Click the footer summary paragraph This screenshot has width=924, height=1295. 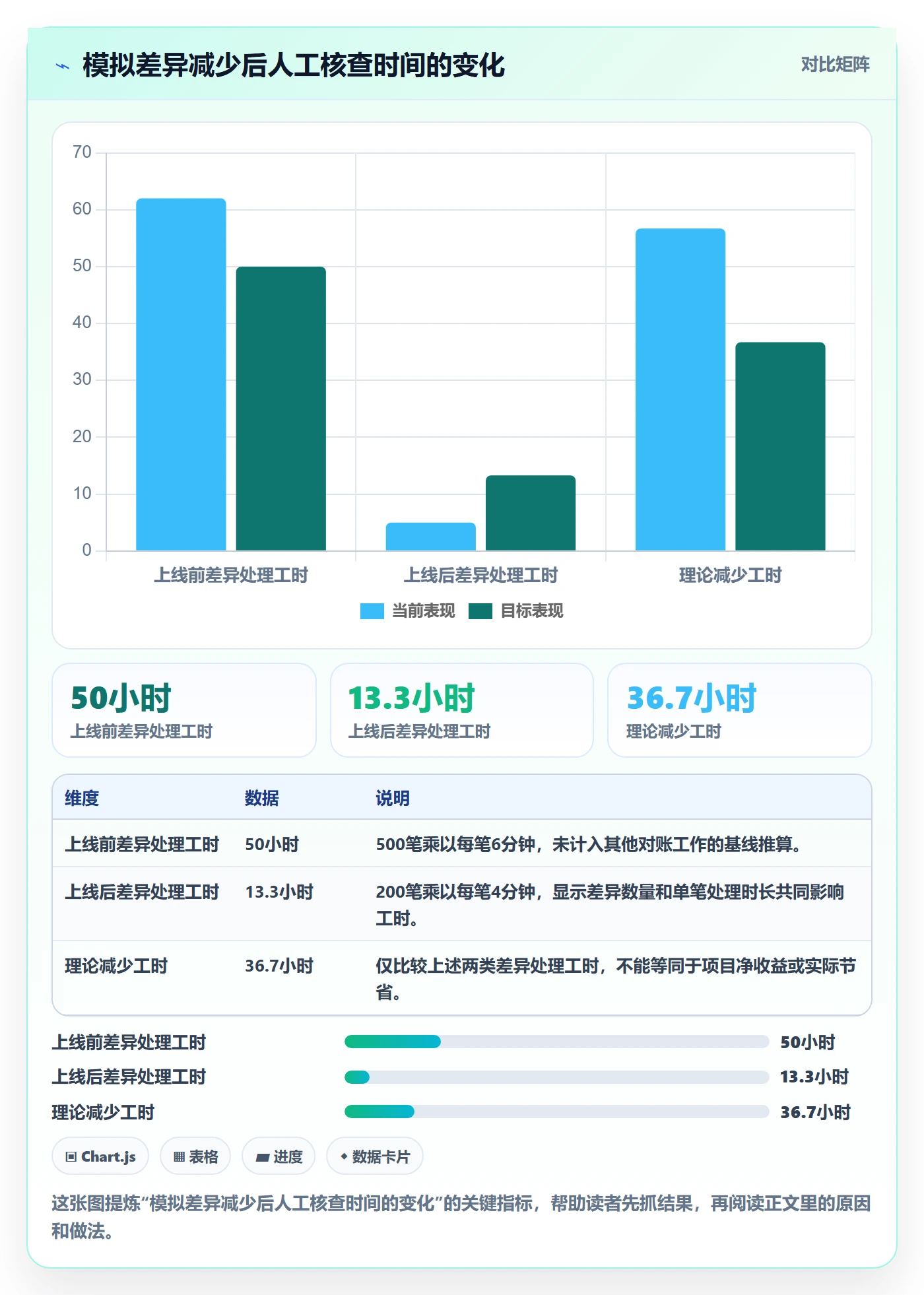(x=461, y=1217)
